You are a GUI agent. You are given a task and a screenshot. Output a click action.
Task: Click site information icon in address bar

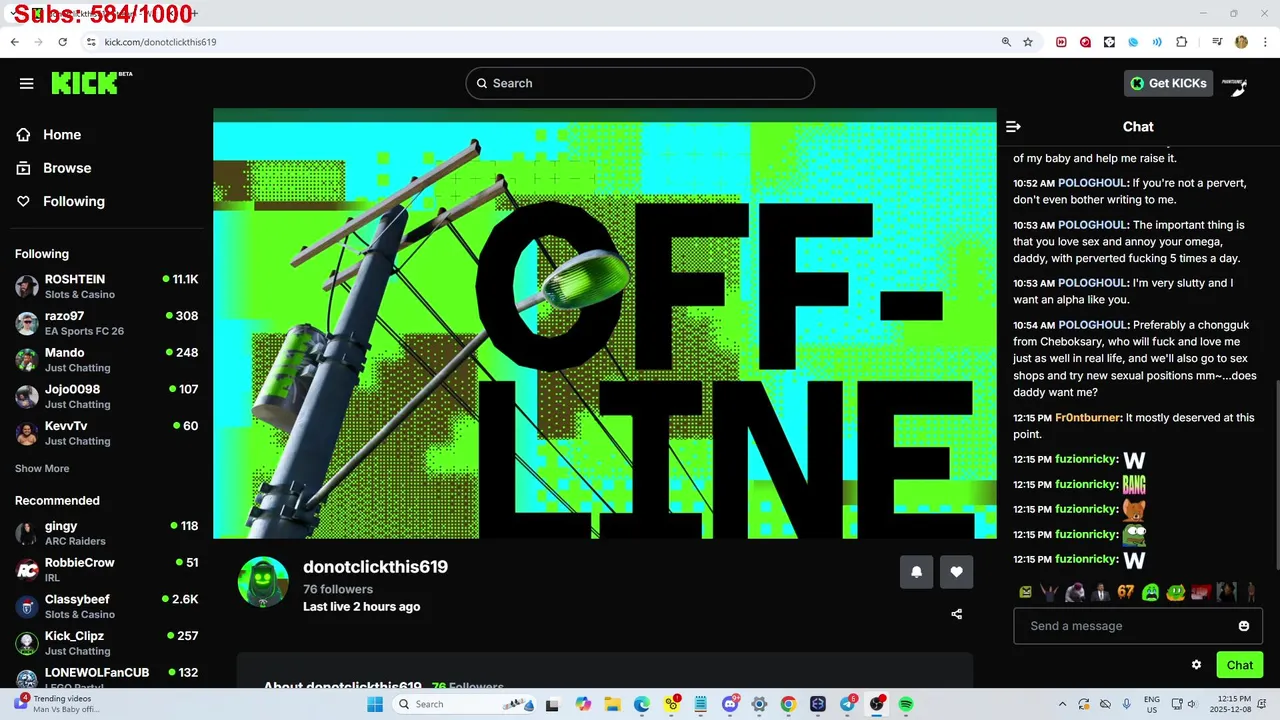pos(91,42)
